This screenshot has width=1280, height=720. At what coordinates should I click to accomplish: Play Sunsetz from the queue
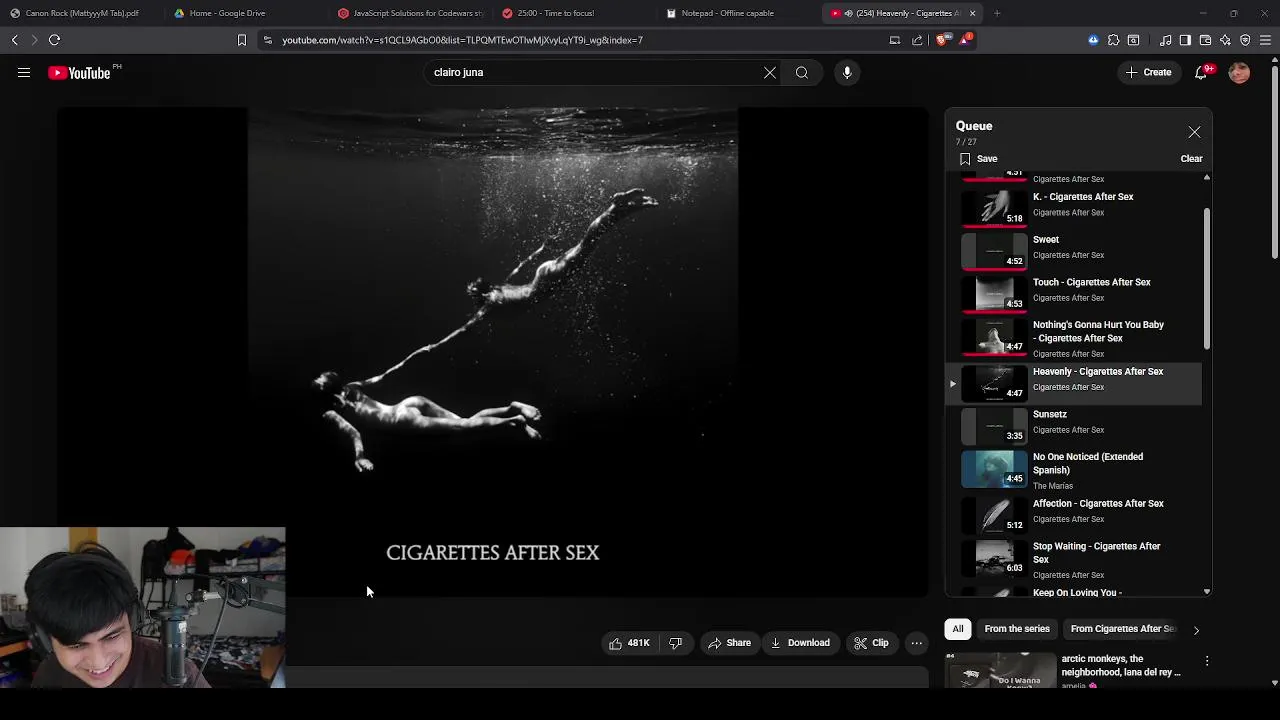point(1074,426)
